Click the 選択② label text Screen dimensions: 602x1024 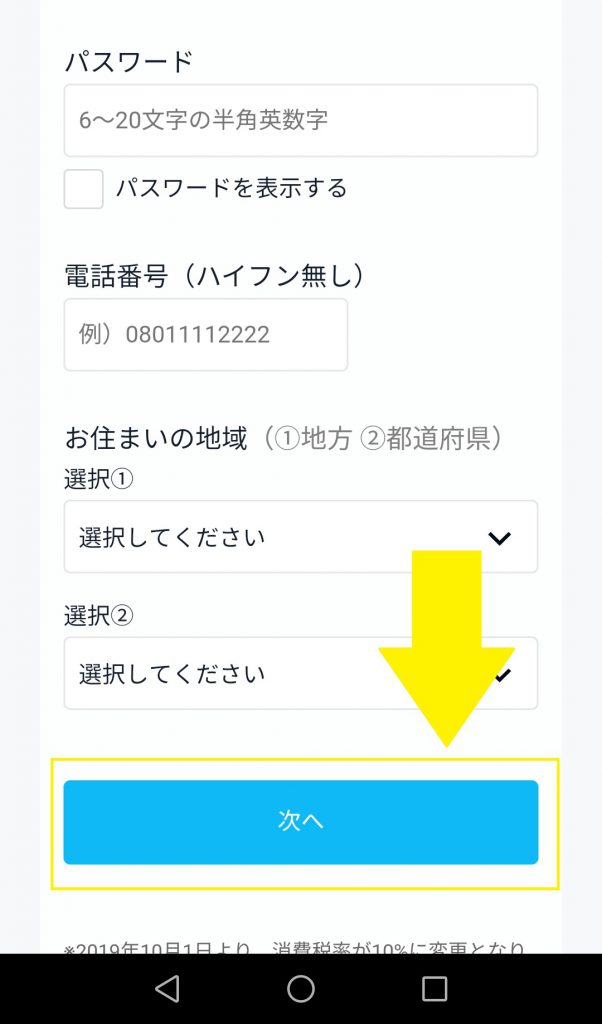(x=99, y=616)
